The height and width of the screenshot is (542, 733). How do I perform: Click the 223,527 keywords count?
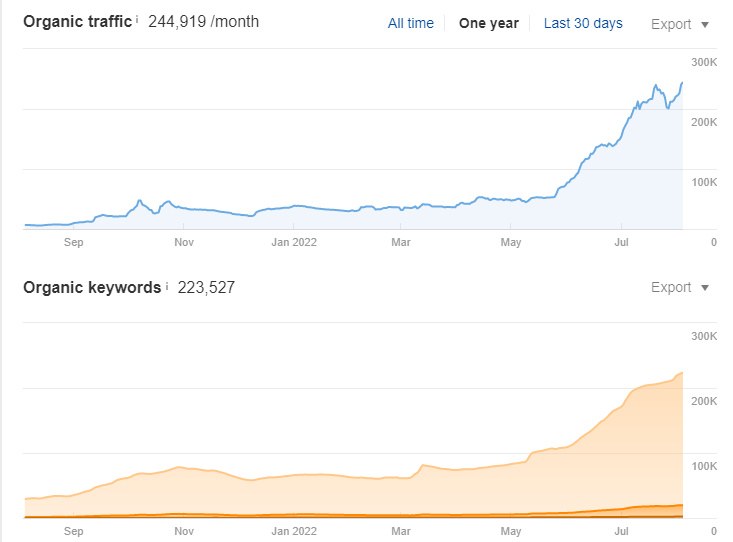206,288
